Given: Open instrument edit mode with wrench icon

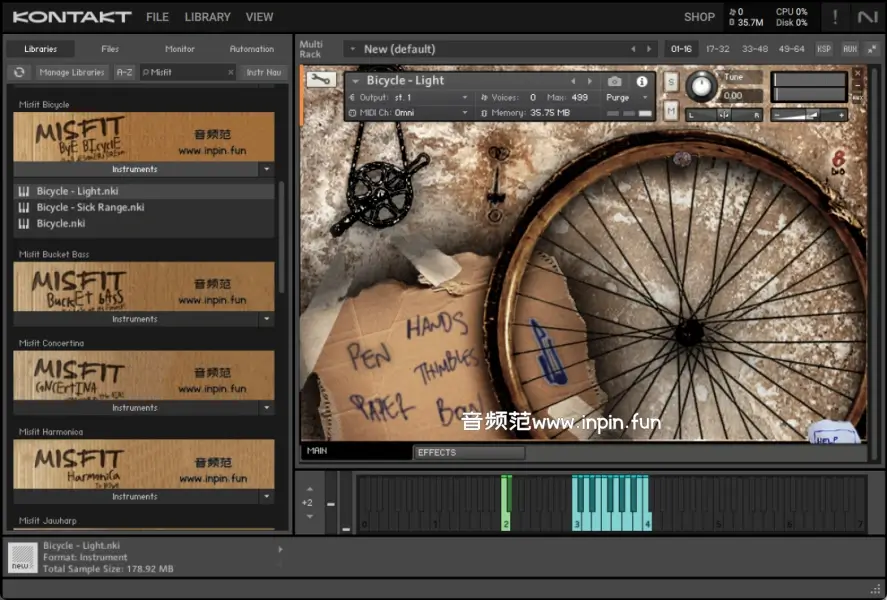Looking at the screenshot, I should coord(320,80).
